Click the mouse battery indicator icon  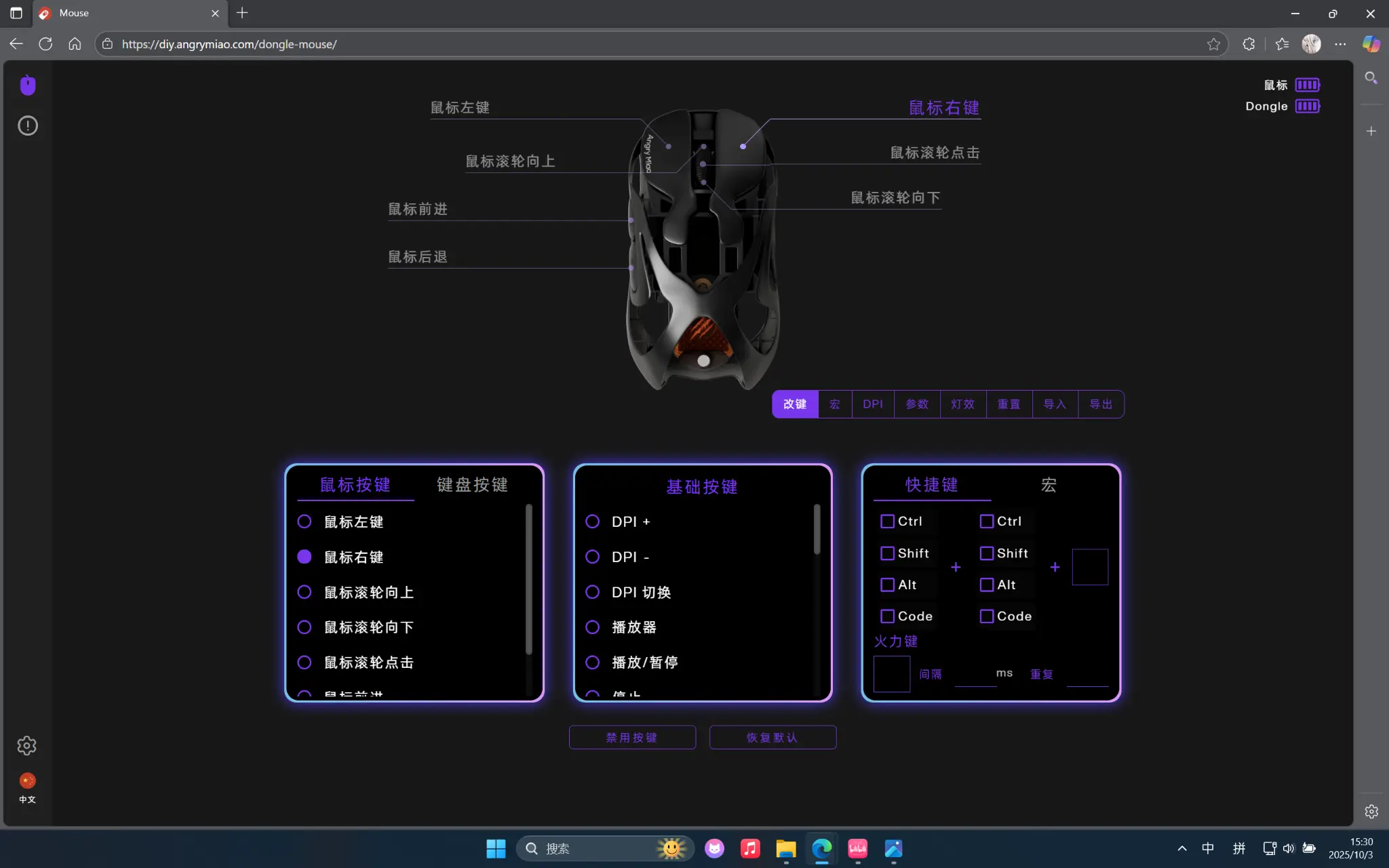click(x=1307, y=85)
